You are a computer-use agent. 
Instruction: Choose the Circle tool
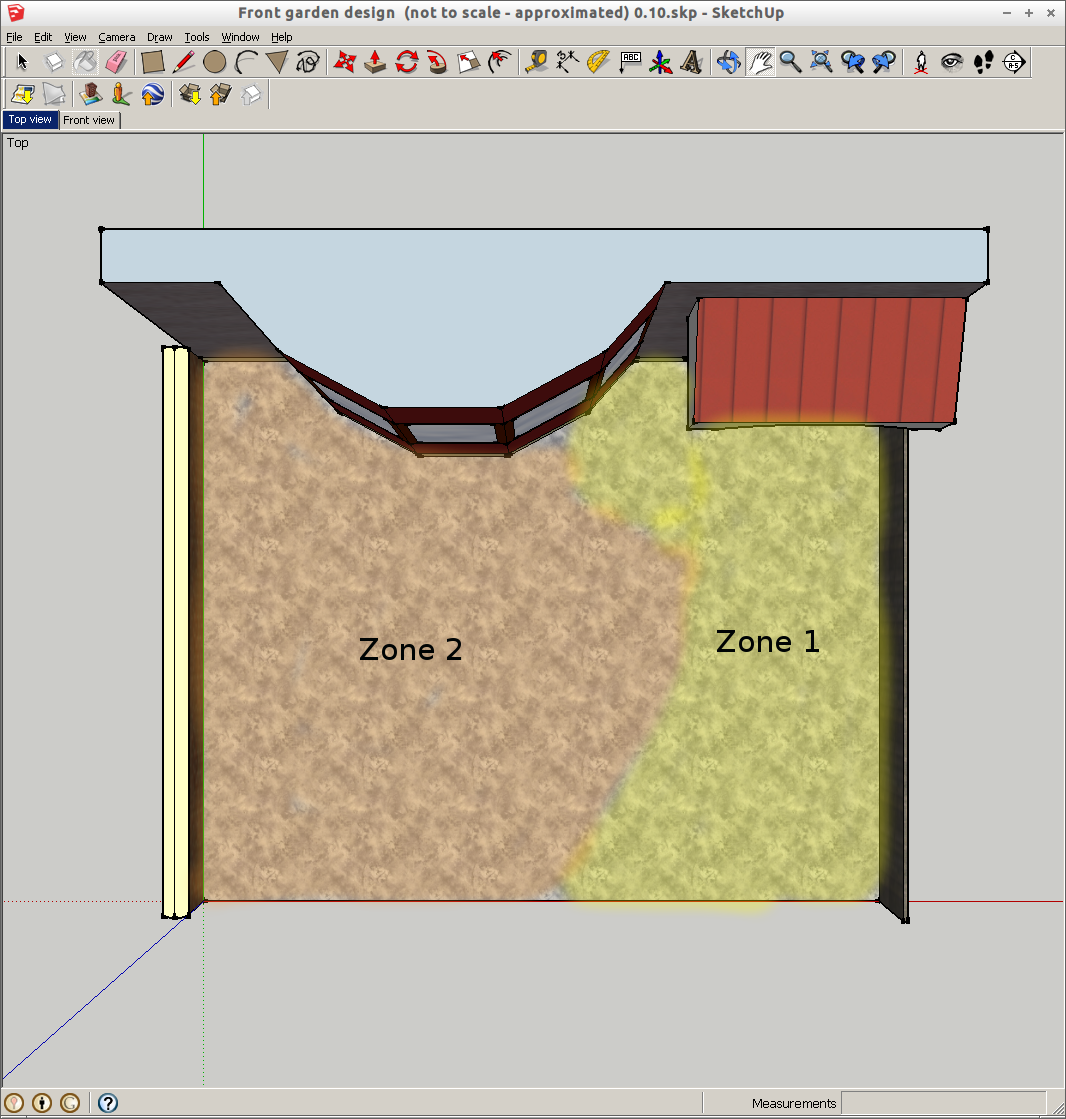215,62
